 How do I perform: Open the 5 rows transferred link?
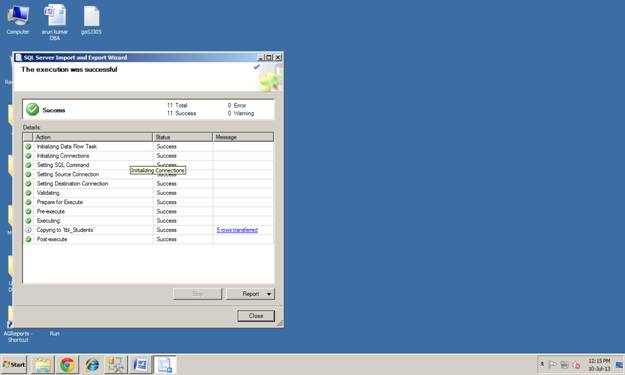click(x=237, y=230)
